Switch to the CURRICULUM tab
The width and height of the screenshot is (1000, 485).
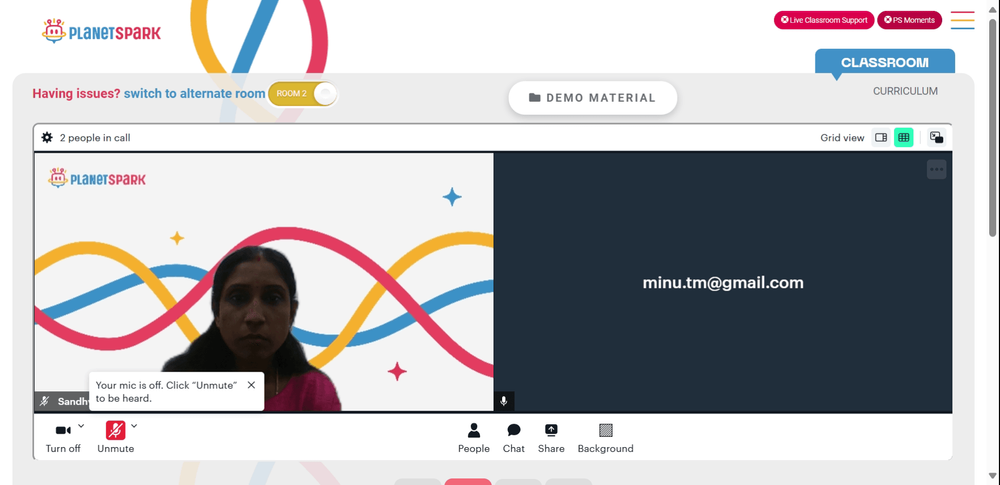[x=905, y=91]
